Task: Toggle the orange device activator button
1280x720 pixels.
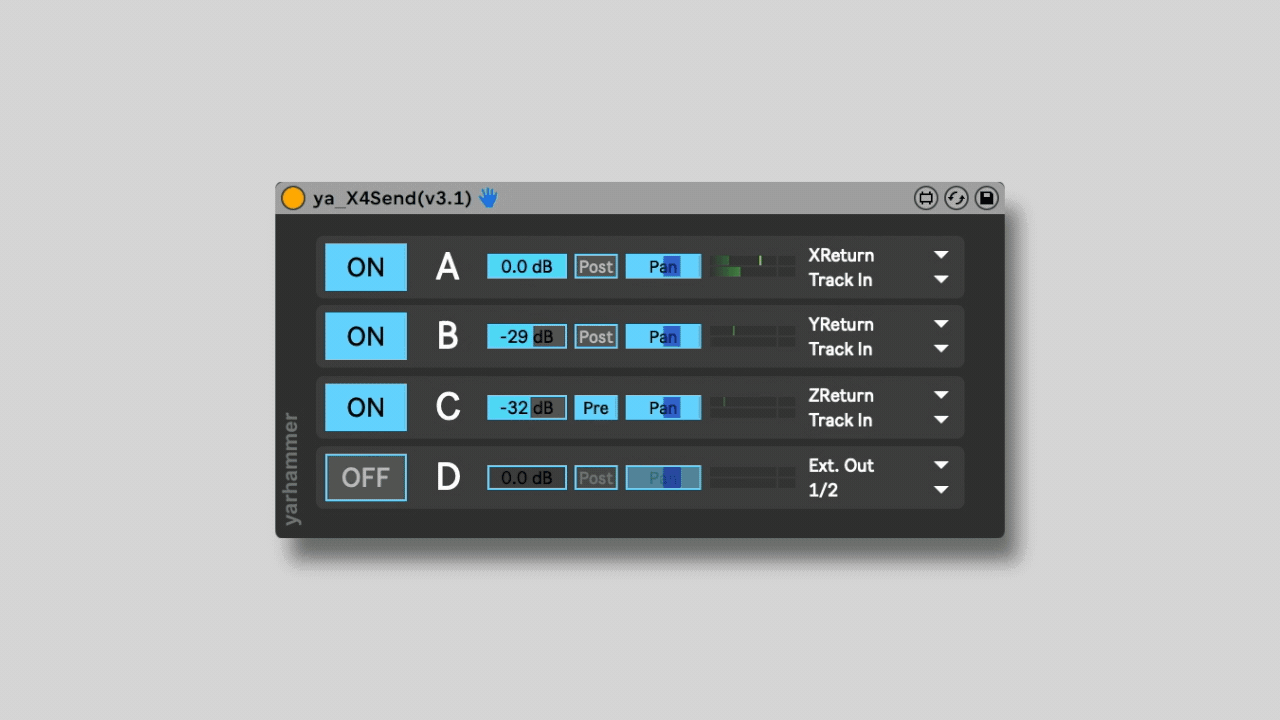Action: [x=293, y=198]
